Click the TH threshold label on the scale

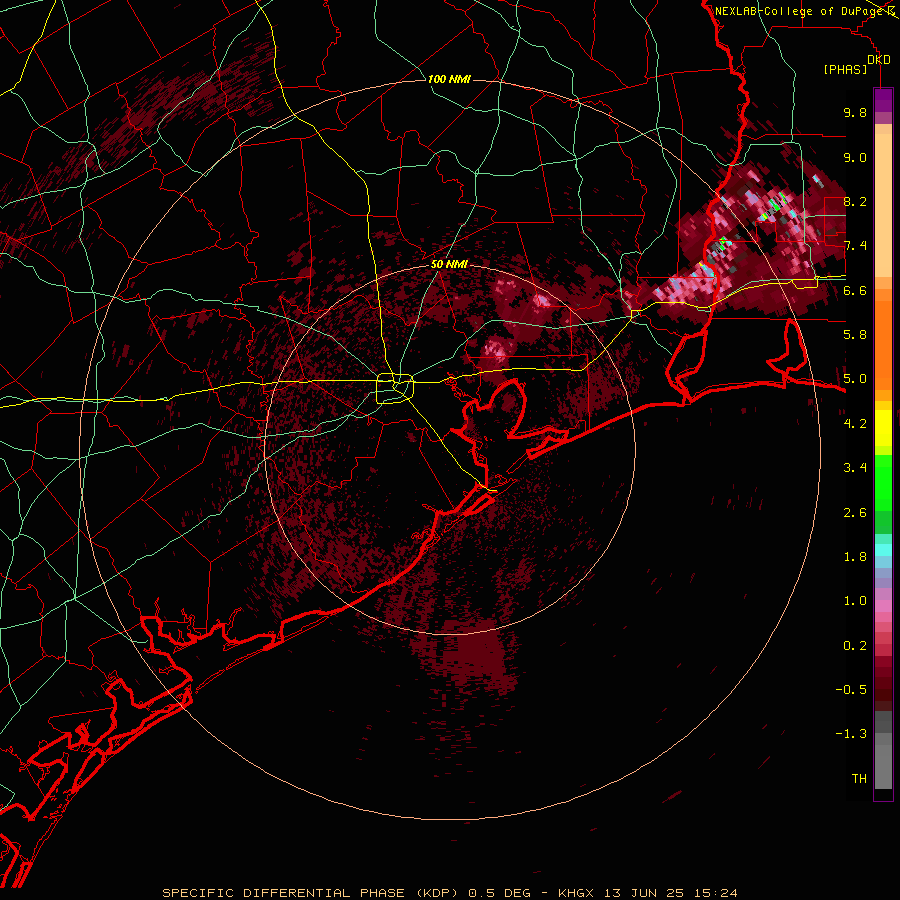coord(859,779)
